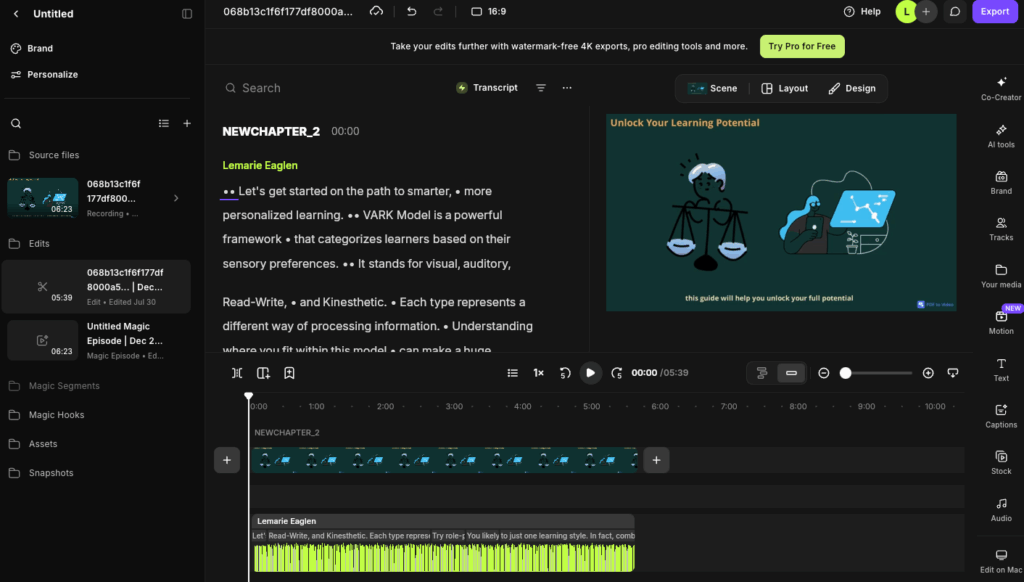Open the Audio panel
Screen dimensions: 1024x582
coord(1001,509)
